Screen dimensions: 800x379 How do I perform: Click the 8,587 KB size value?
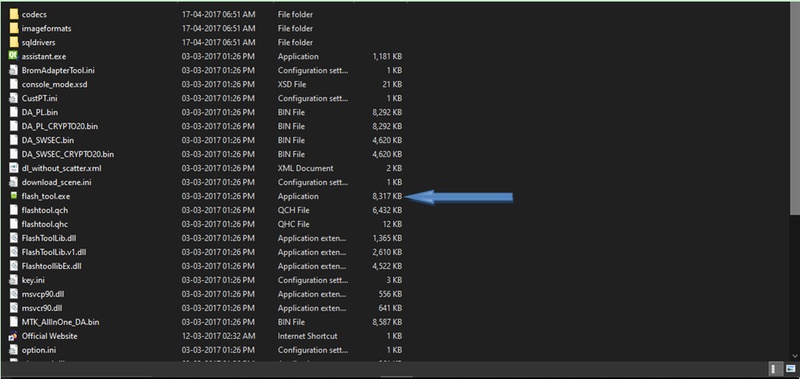[x=387, y=322]
